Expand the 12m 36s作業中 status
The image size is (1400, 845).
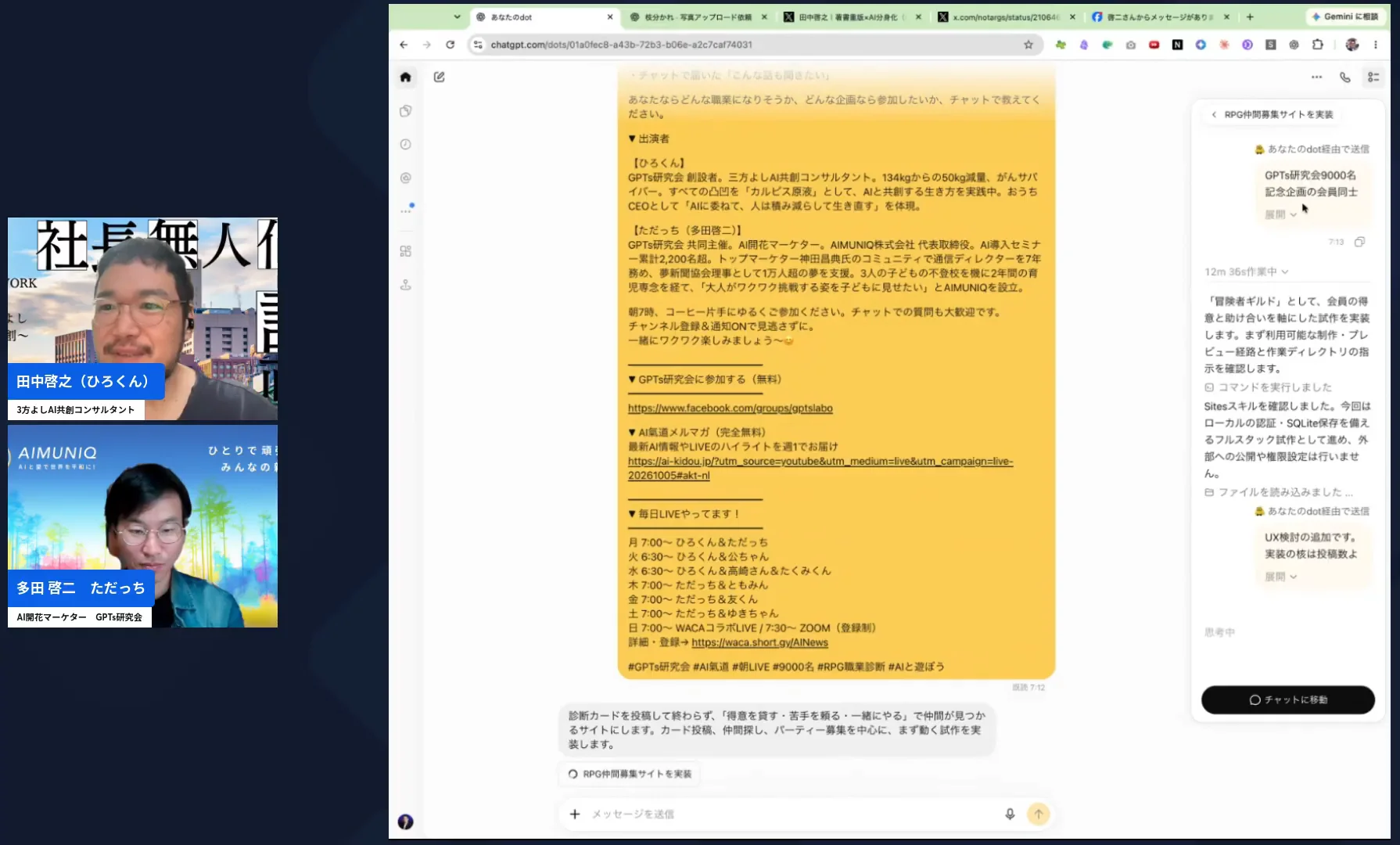[x=1246, y=271]
